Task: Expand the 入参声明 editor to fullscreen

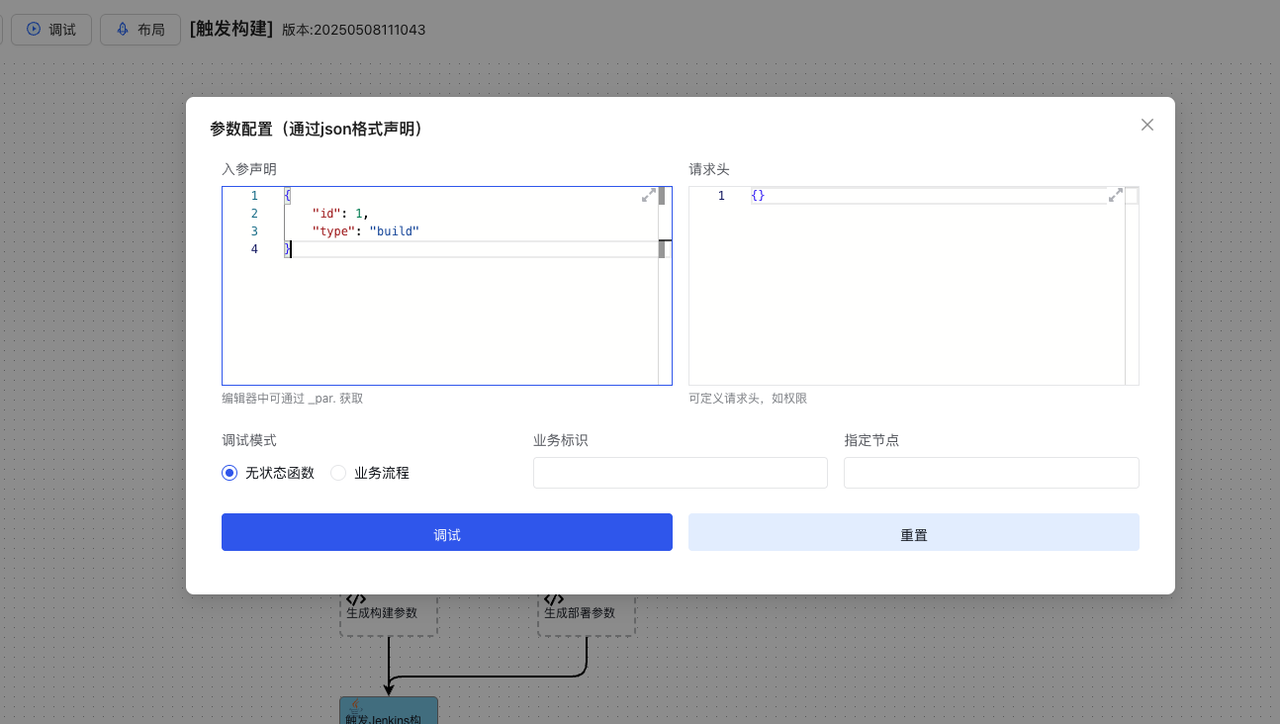Action: tap(648, 195)
